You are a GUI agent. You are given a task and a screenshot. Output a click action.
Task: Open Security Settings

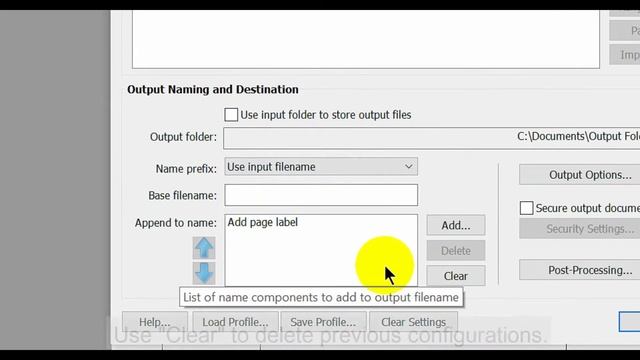click(580, 229)
